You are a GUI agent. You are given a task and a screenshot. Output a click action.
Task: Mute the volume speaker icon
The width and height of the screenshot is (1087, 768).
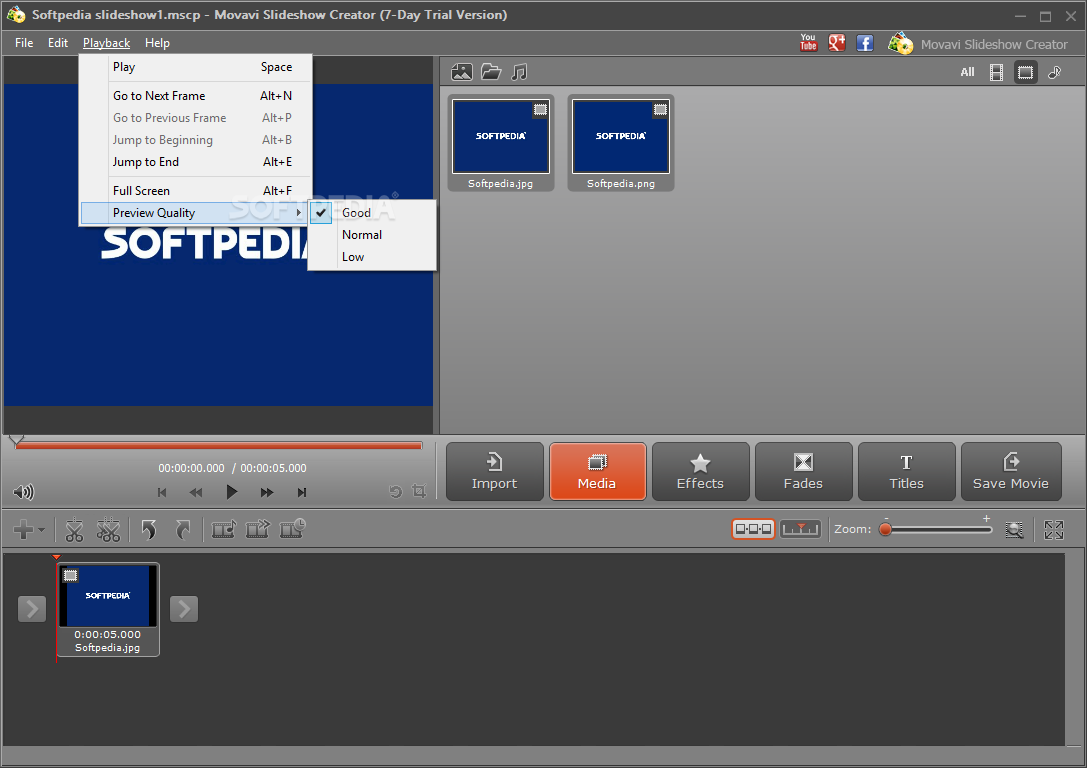point(24,492)
